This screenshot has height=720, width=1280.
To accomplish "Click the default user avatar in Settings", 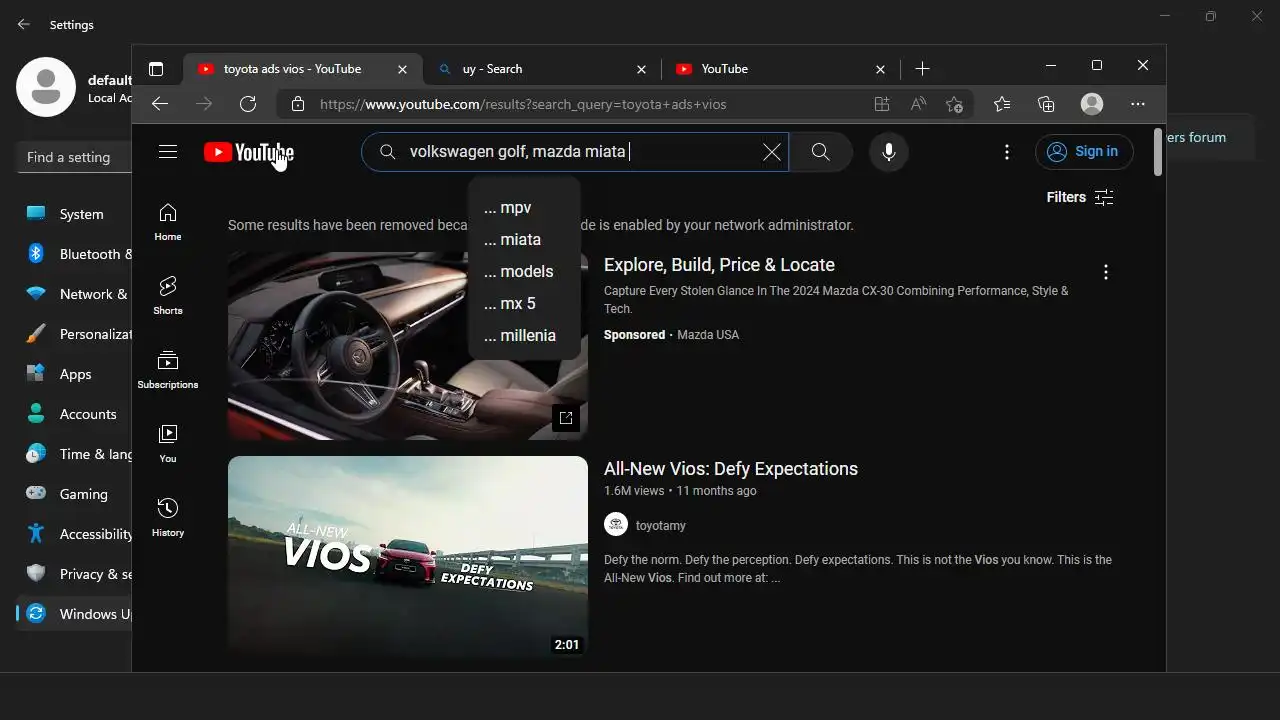I will [x=46, y=87].
